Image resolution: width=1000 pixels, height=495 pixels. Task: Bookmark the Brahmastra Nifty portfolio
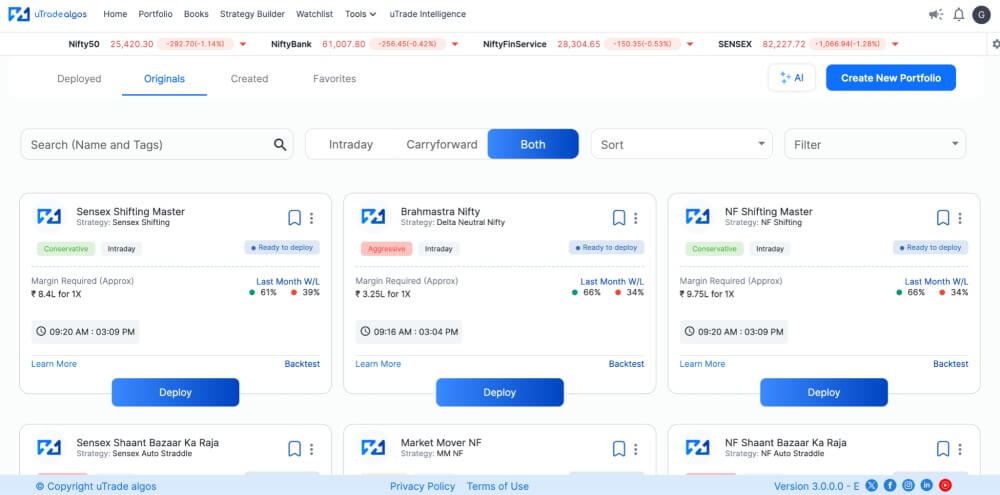point(619,218)
